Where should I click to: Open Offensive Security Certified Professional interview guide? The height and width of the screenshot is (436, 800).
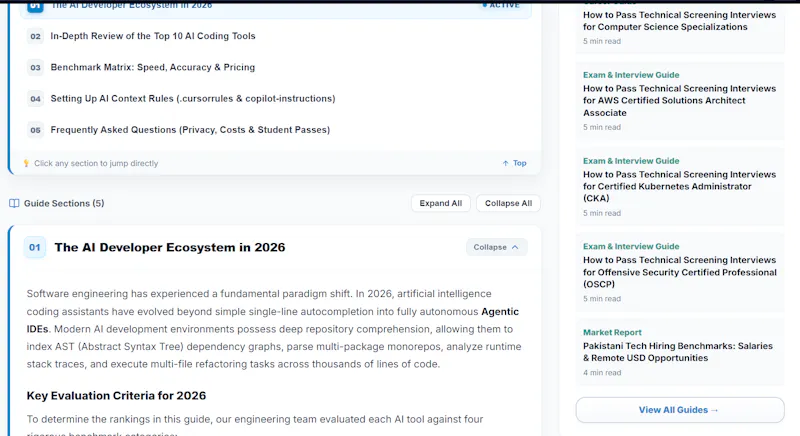click(x=679, y=272)
